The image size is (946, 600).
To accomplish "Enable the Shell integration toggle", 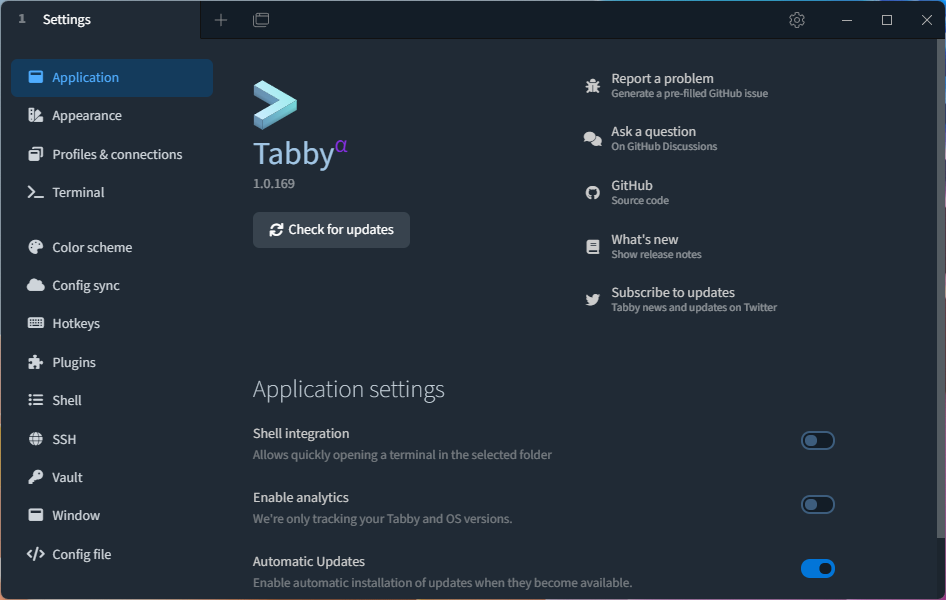I will pyautogui.click(x=817, y=441).
